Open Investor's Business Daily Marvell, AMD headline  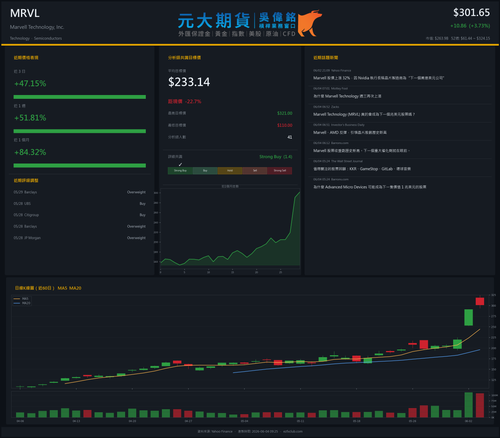[350, 133]
